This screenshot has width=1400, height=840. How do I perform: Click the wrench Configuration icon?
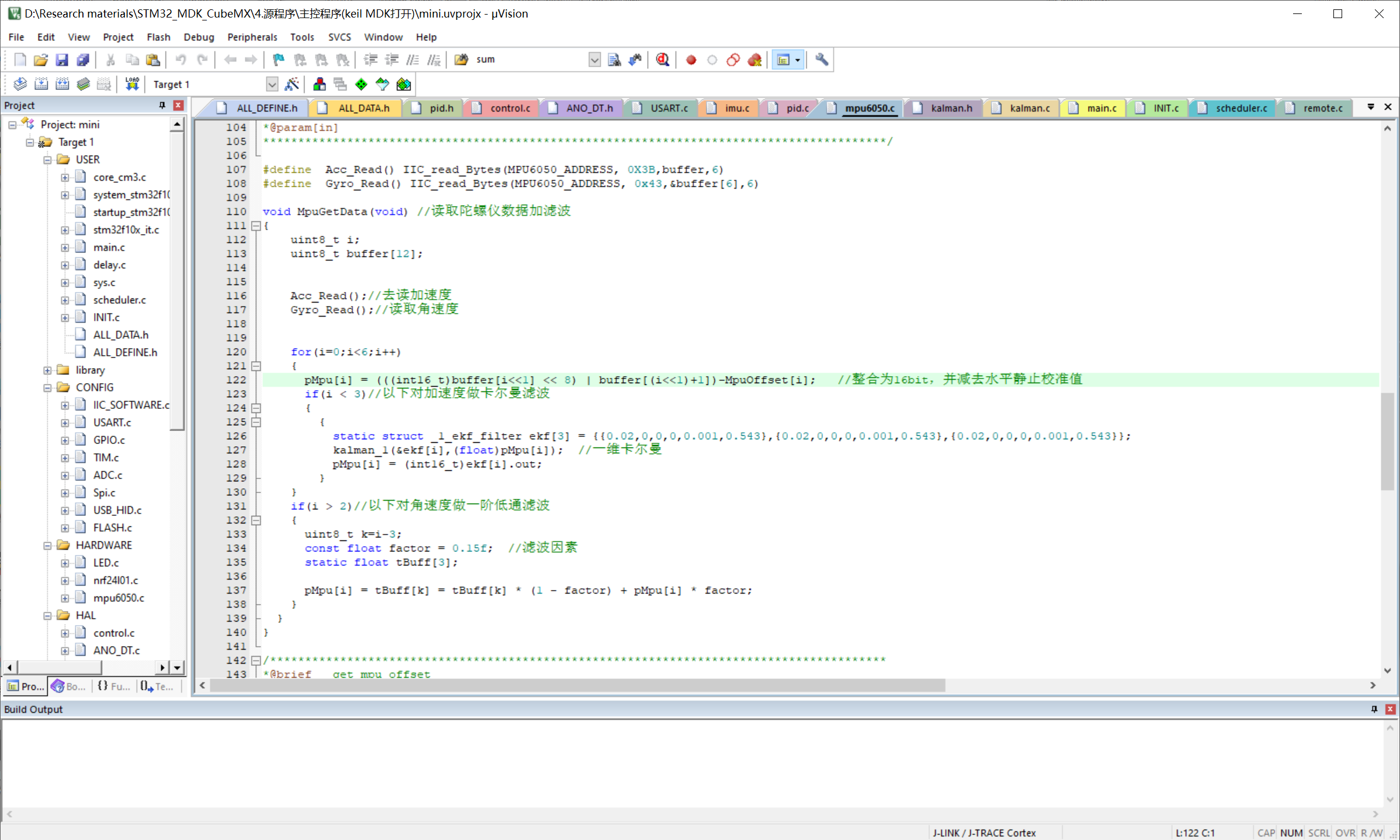pyautogui.click(x=822, y=60)
